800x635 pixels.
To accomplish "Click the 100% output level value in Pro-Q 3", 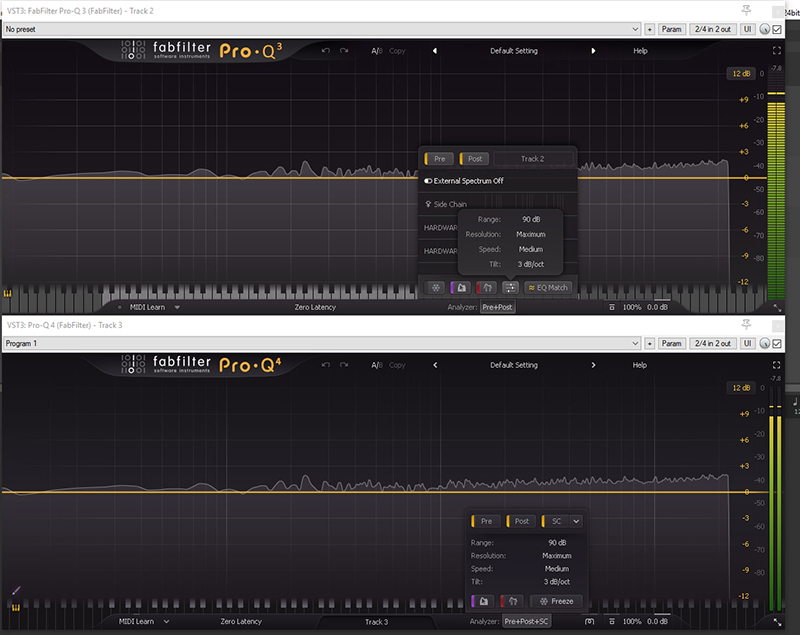I will coord(632,307).
